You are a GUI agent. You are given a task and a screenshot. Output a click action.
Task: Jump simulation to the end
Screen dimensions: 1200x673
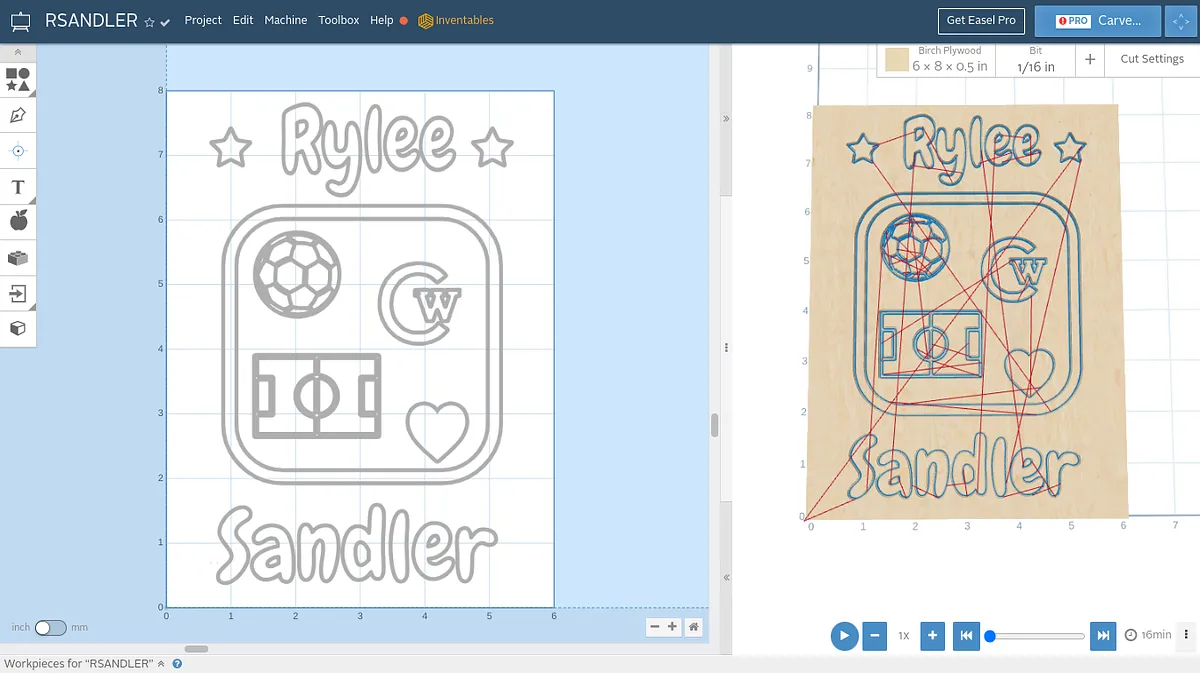1102,635
